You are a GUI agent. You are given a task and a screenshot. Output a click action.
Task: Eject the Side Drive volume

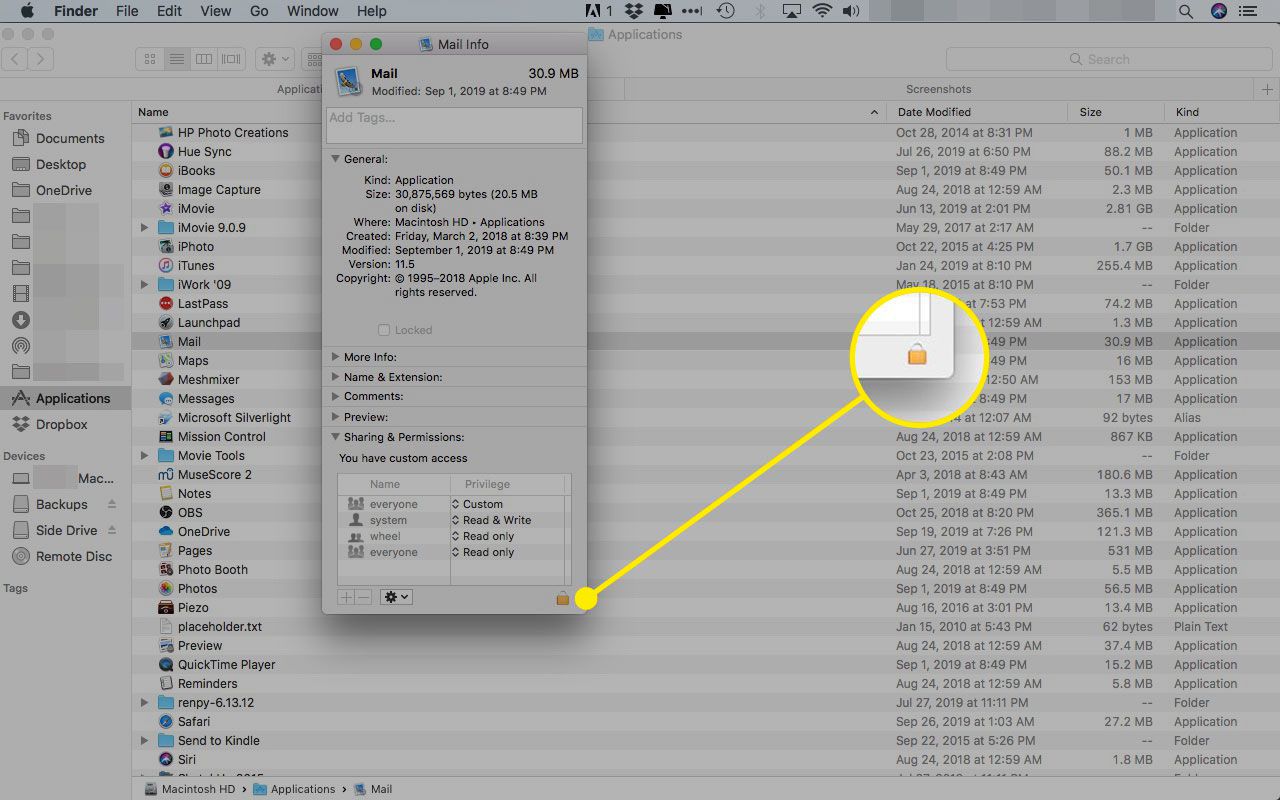pos(112,531)
